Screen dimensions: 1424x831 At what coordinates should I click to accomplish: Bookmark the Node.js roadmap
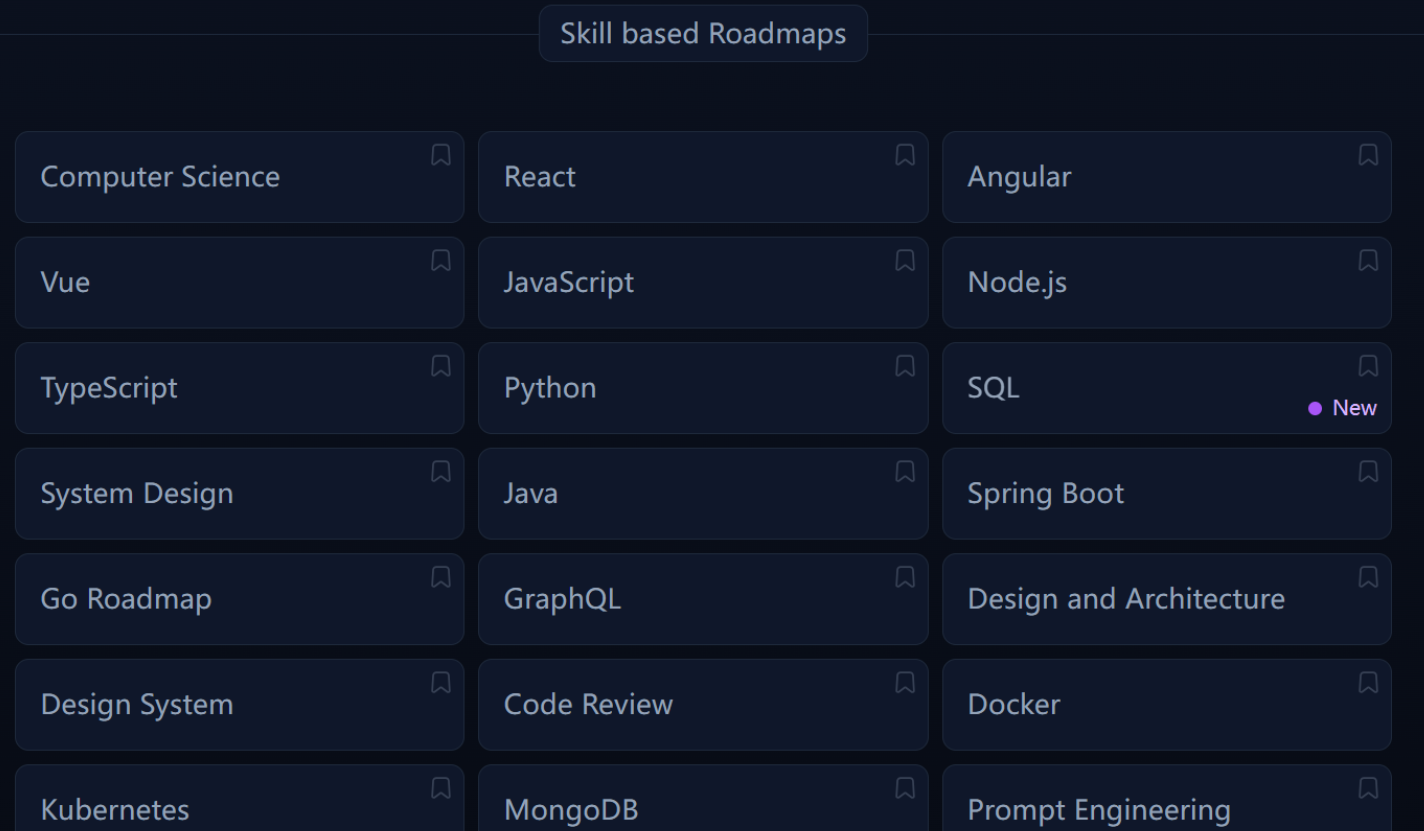pyautogui.click(x=1367, y=261)
